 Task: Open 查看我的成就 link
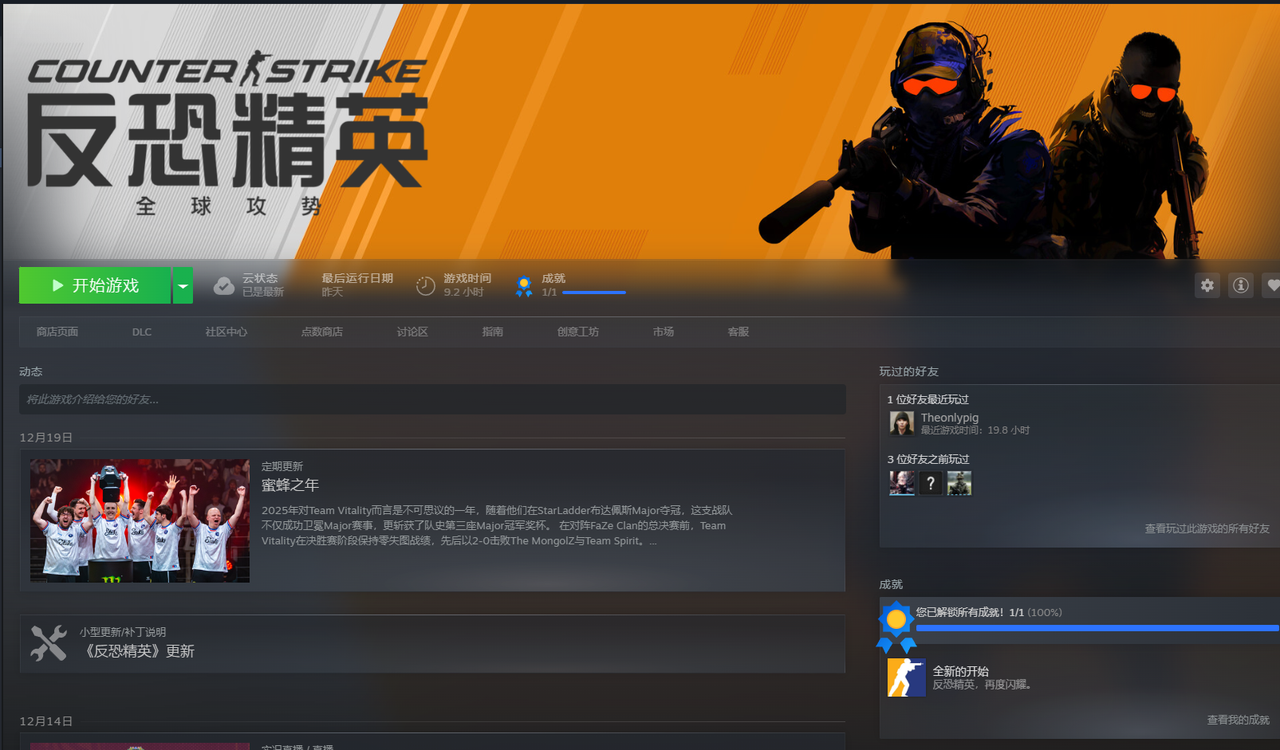coord(1238,720)
